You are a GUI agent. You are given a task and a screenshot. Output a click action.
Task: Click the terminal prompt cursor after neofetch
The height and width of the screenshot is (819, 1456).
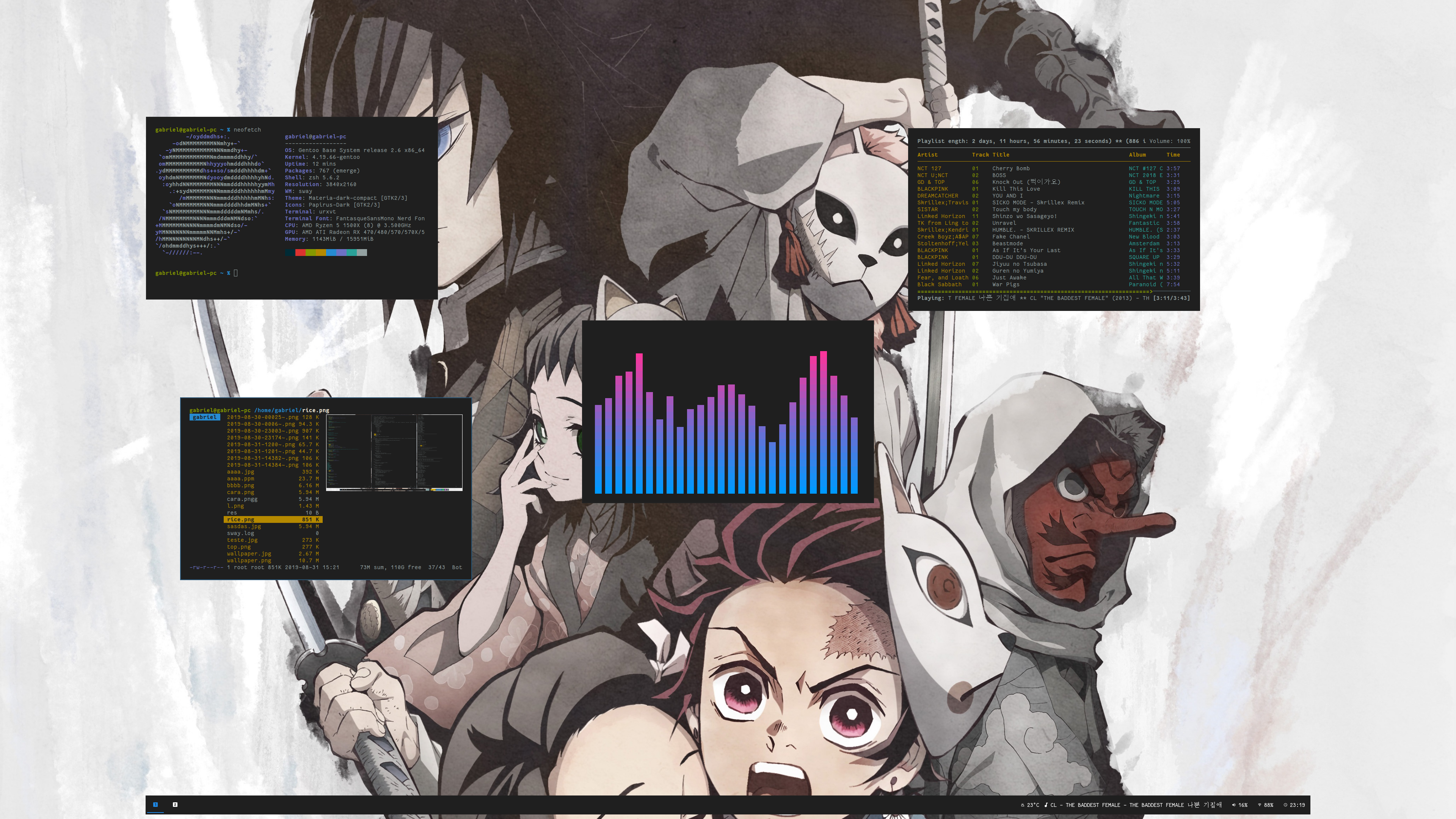(236, 273)
